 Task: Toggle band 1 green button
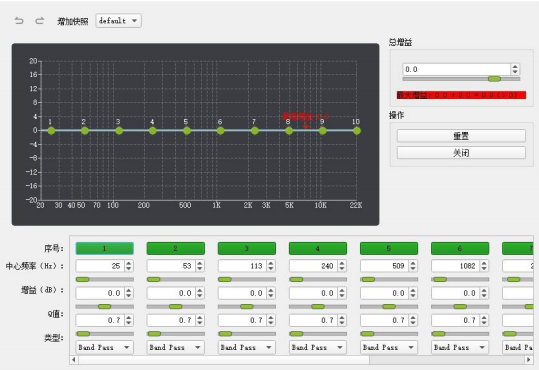click(x=104, y=248)
